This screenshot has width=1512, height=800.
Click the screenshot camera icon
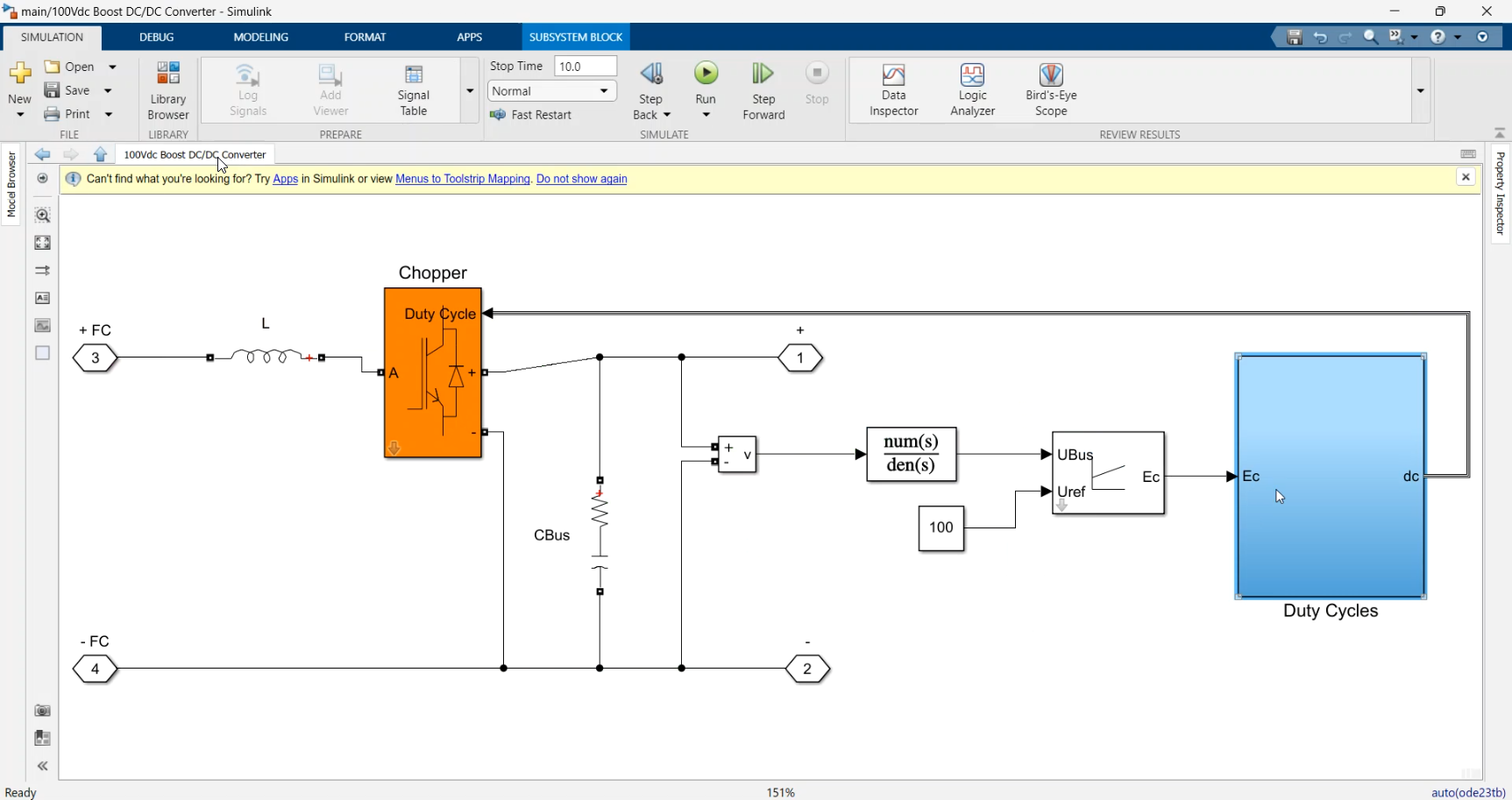click(42, 710)
